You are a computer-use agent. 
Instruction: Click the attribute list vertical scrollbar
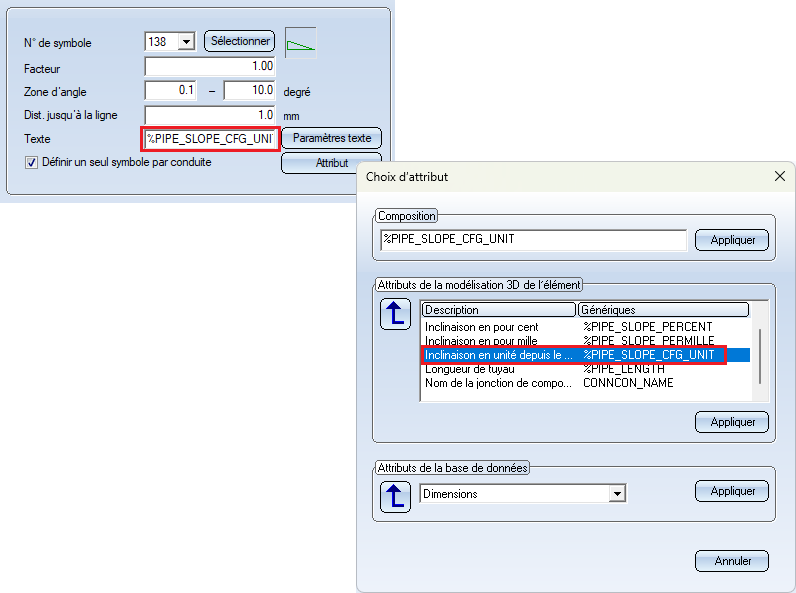tap(759, 356)
